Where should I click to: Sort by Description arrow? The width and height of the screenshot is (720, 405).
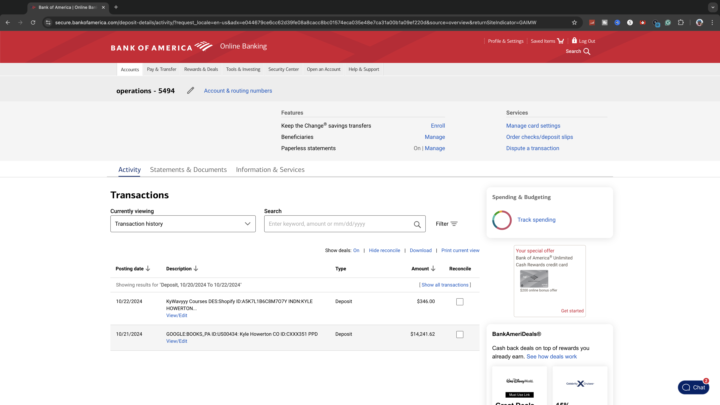pos(196,269)
